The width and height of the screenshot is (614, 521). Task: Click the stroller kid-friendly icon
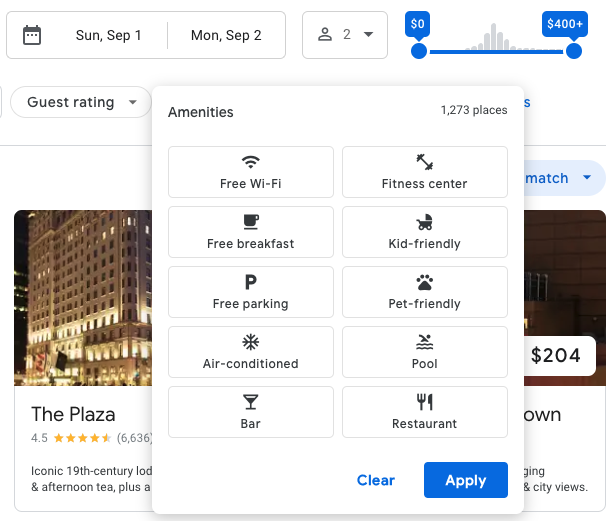coord(425,222)
